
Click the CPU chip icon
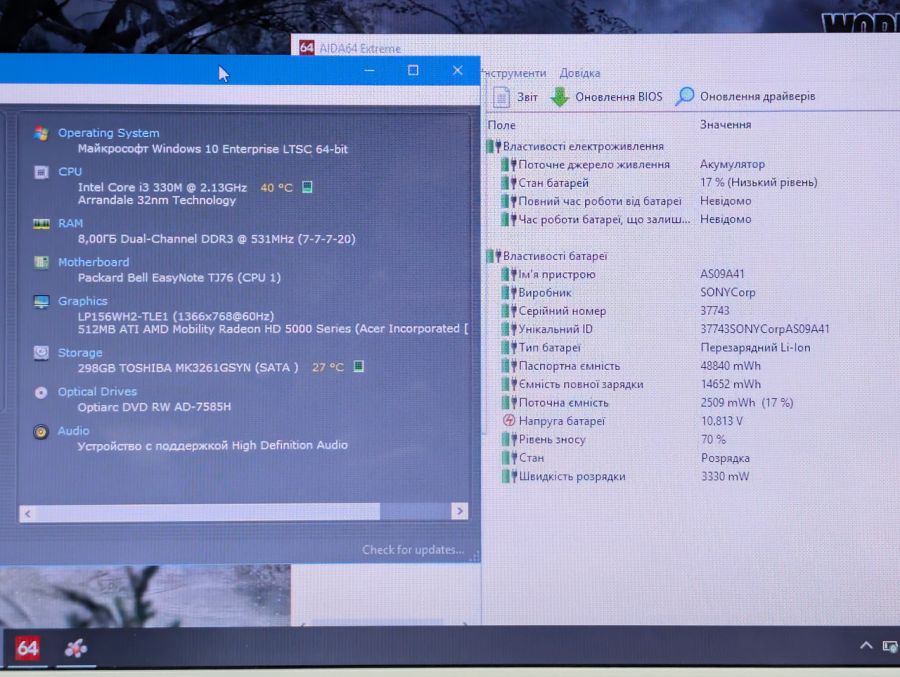(x=41, y=172)
